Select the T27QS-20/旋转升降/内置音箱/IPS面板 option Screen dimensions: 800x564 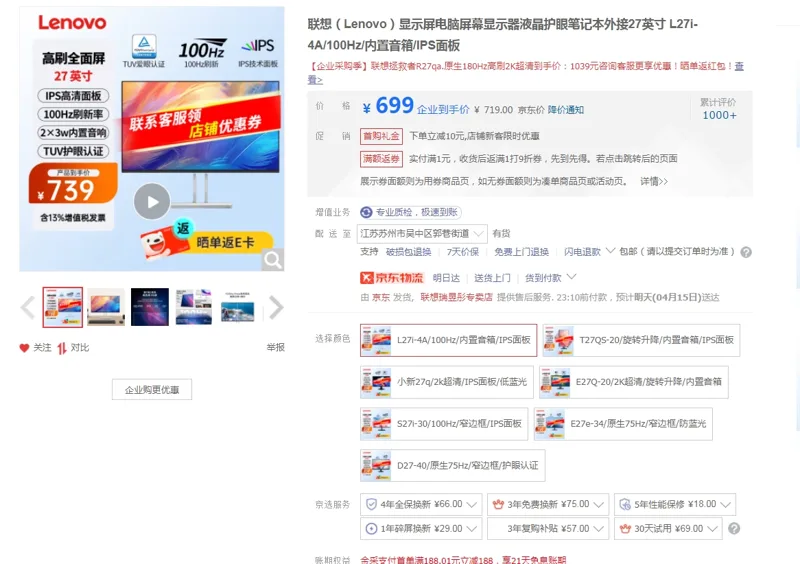pyautogui.click(x=641, y=340)
